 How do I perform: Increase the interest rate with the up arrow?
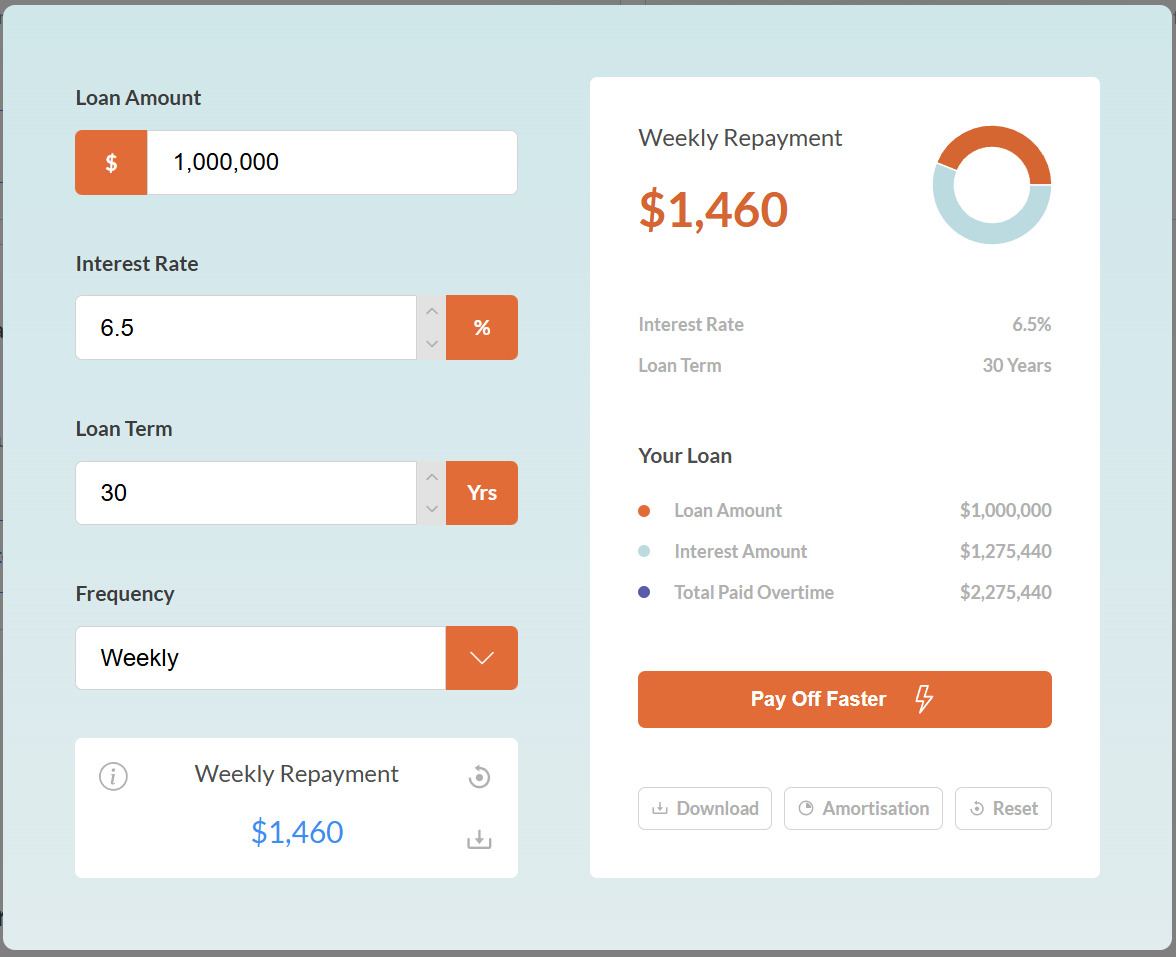tap(431, 311)
